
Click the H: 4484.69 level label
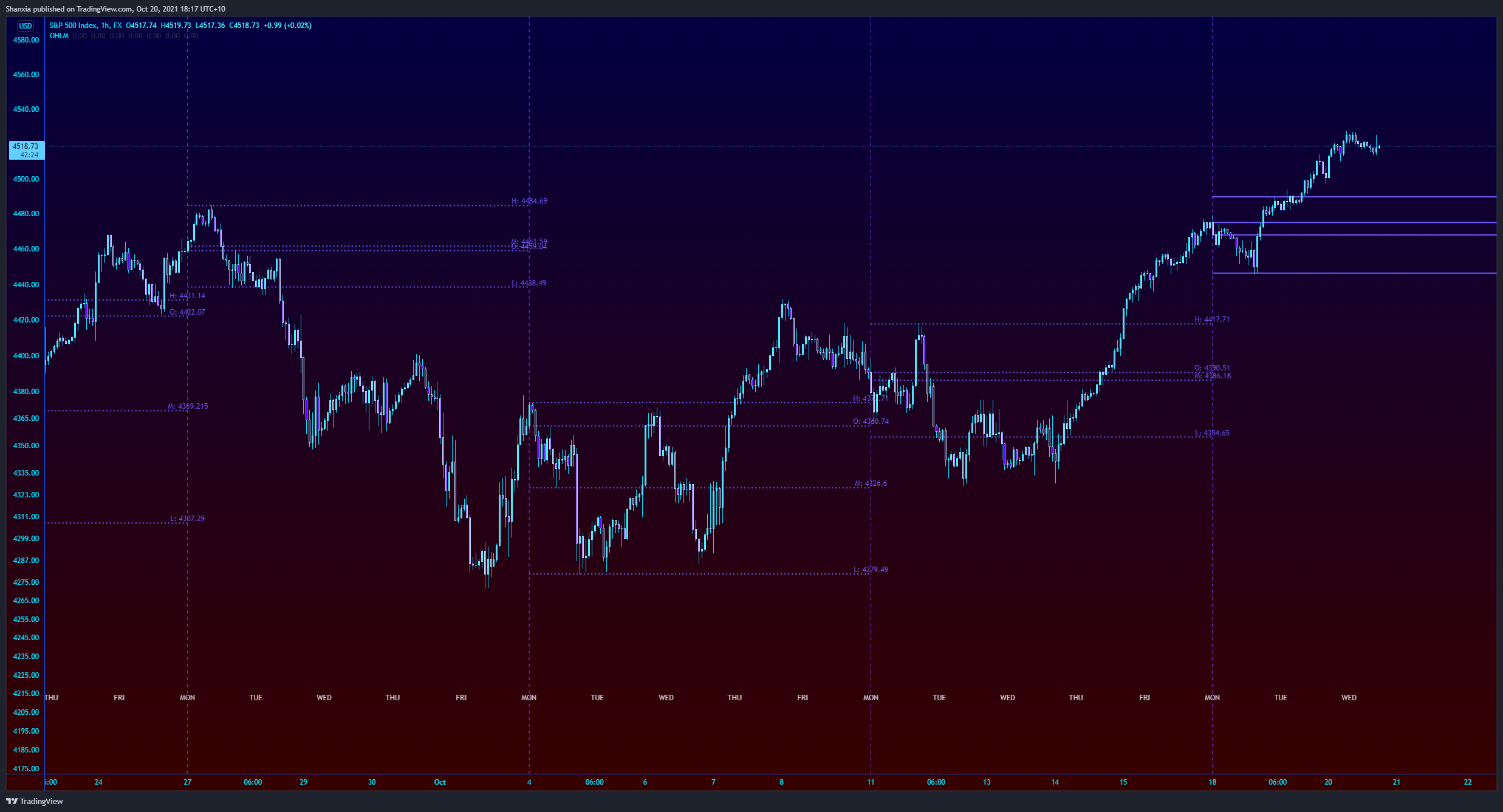point(529,201)
